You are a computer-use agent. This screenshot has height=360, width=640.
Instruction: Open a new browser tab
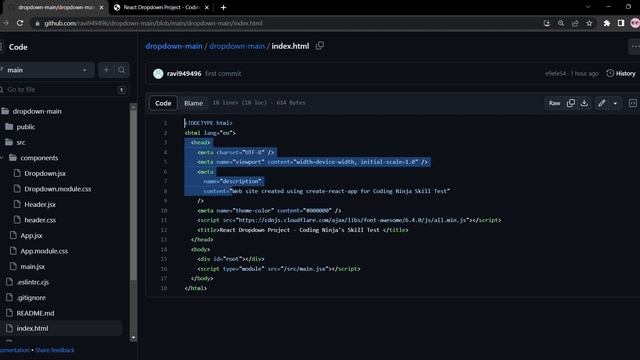(x=223, y=7)
